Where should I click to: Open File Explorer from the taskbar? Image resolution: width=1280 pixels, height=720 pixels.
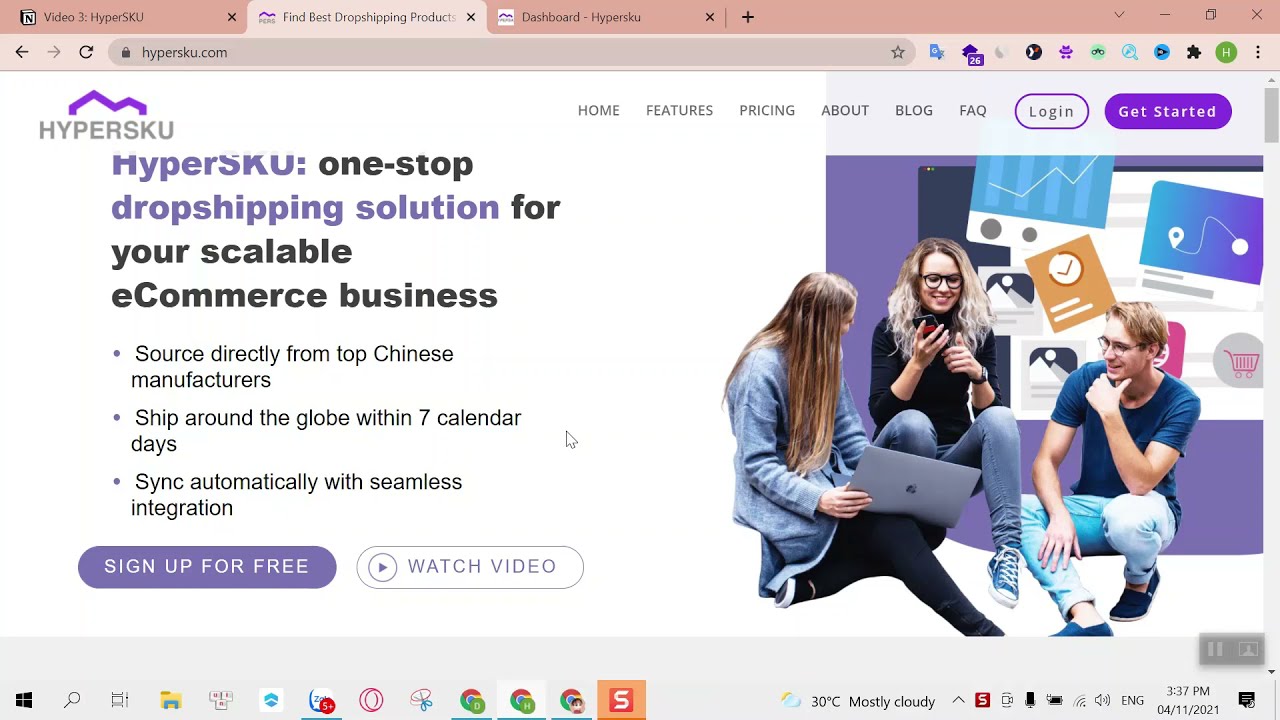pyautogui.click(x=171, y=700)
